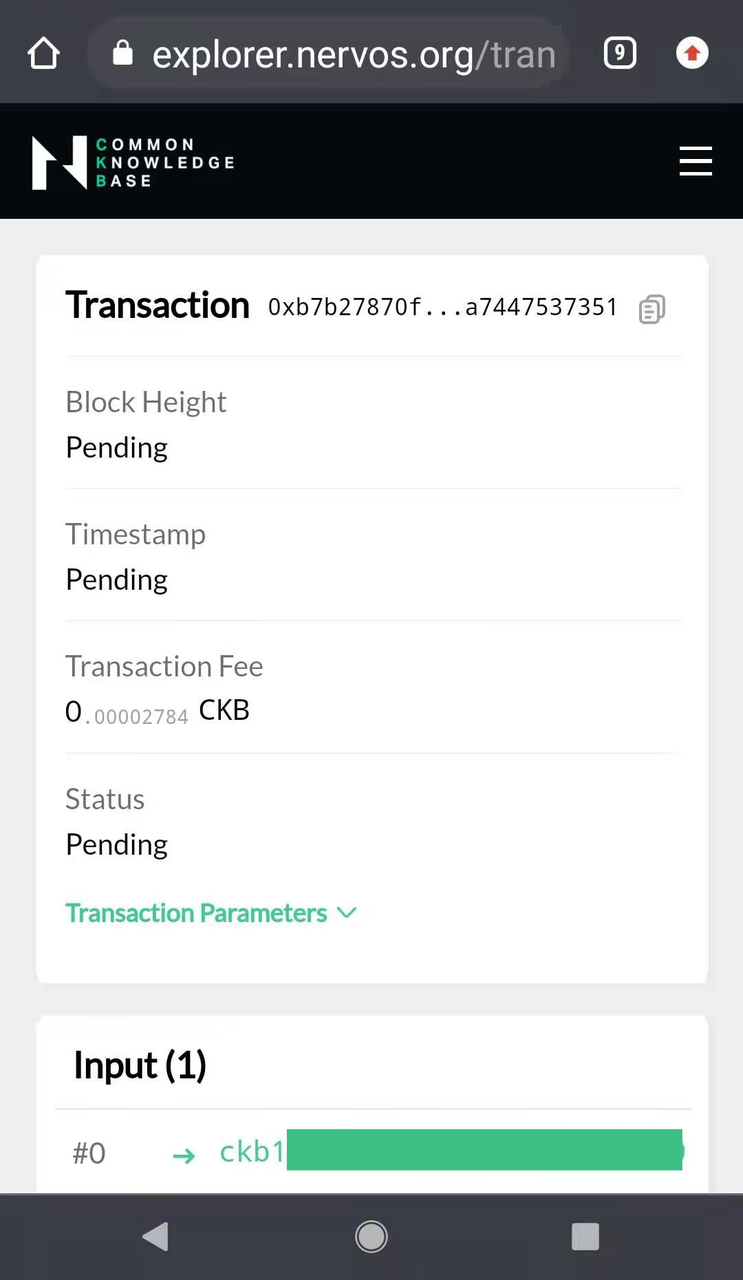
Task: Select the Transaction Fee CKB value
Action: (157, 712)
